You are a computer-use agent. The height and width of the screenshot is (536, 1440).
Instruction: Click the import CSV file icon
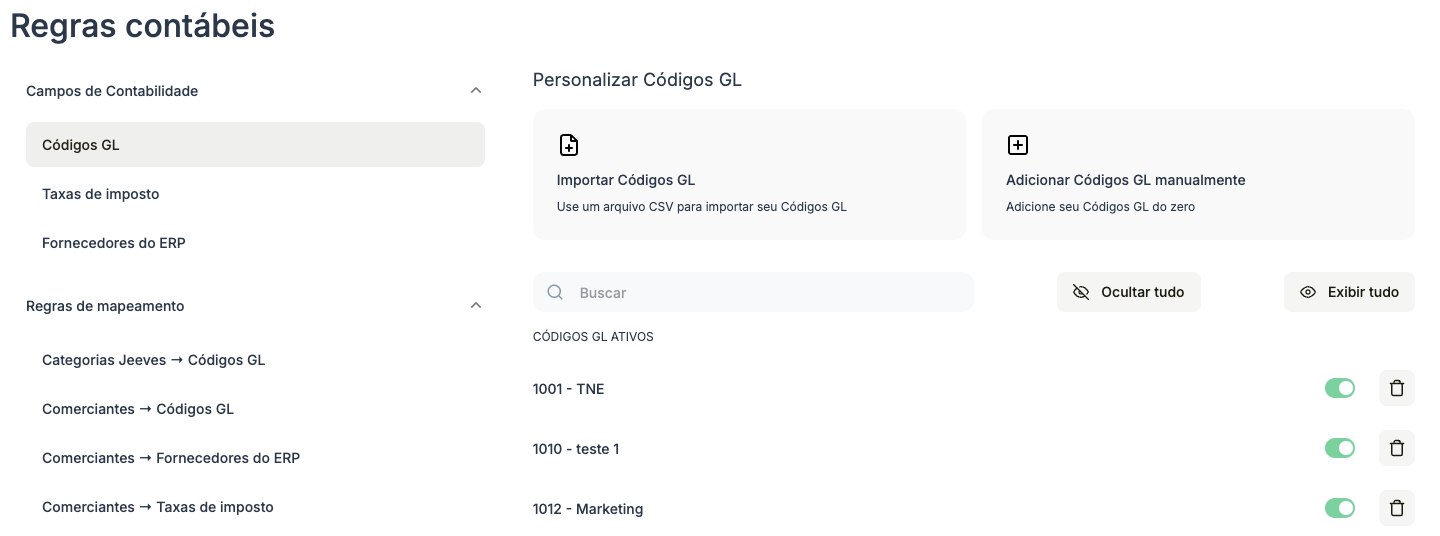[x=568, y=145]
